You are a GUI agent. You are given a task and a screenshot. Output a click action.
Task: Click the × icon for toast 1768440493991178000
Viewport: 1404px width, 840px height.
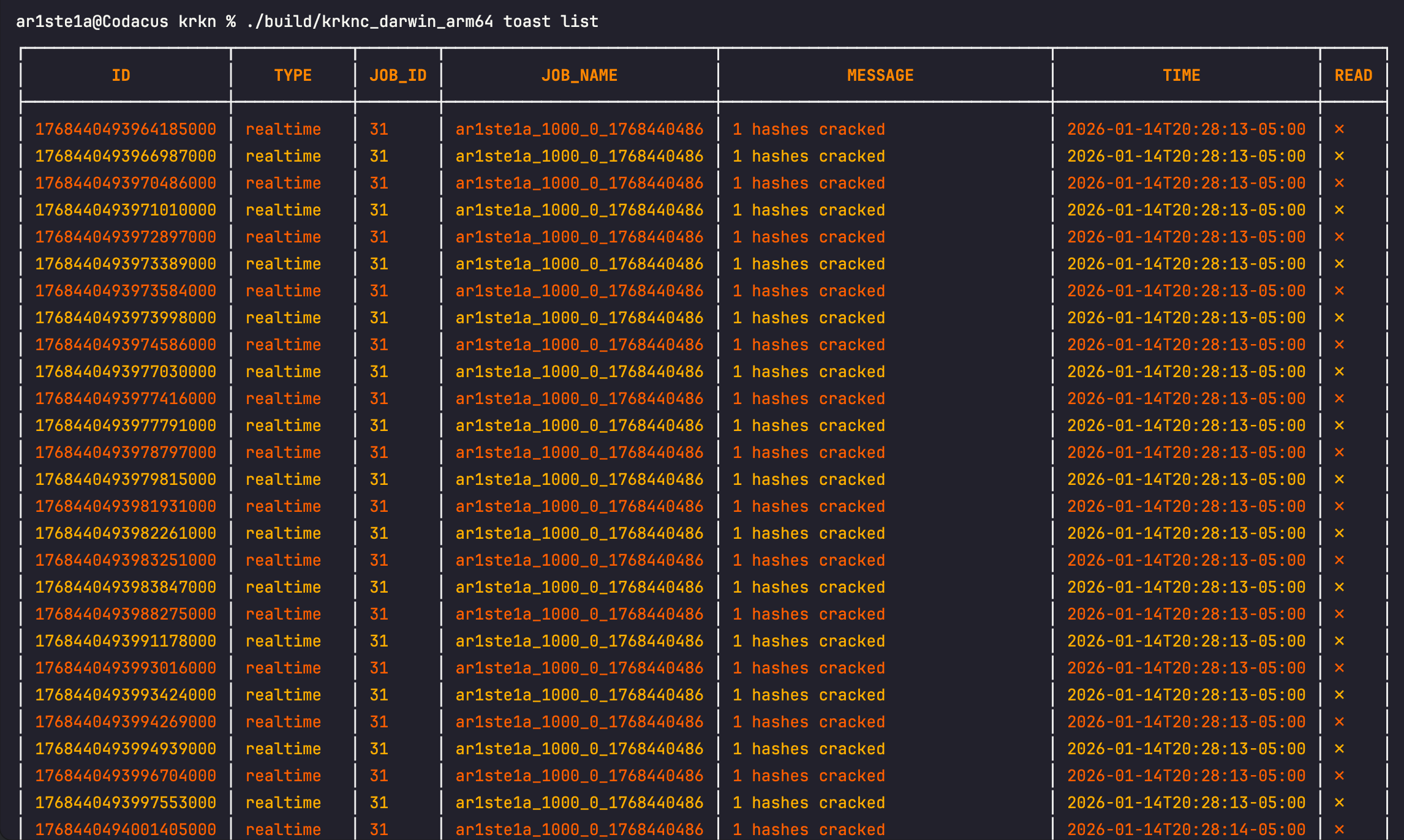[1339, 641]
